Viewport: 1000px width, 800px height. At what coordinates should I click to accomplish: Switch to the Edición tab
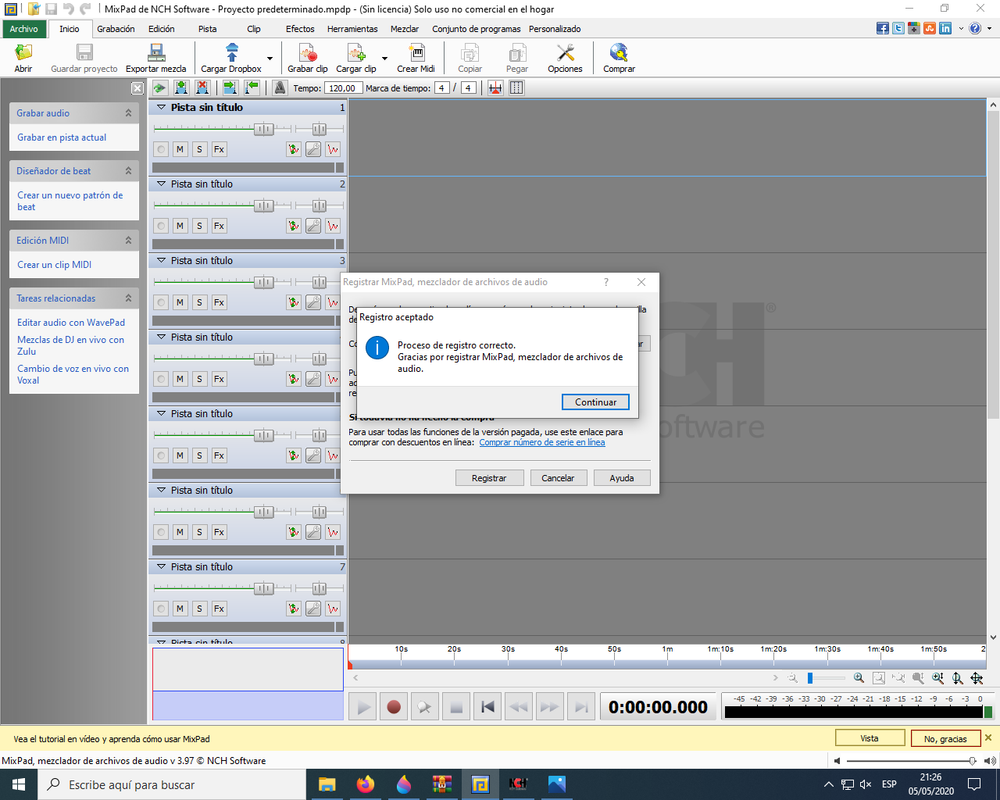(x=161, y=29)
